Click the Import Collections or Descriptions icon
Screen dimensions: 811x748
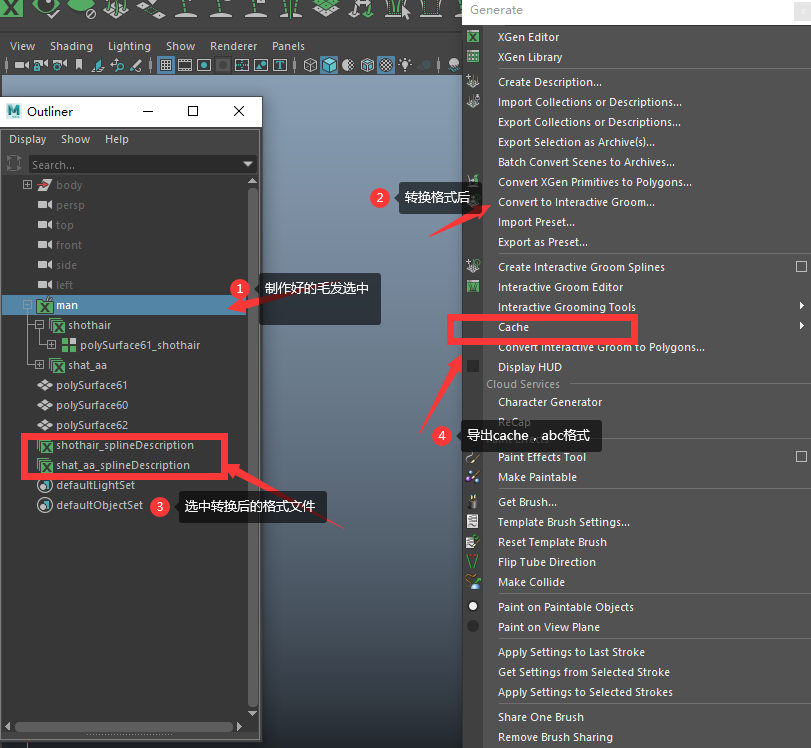coord(473,101)
